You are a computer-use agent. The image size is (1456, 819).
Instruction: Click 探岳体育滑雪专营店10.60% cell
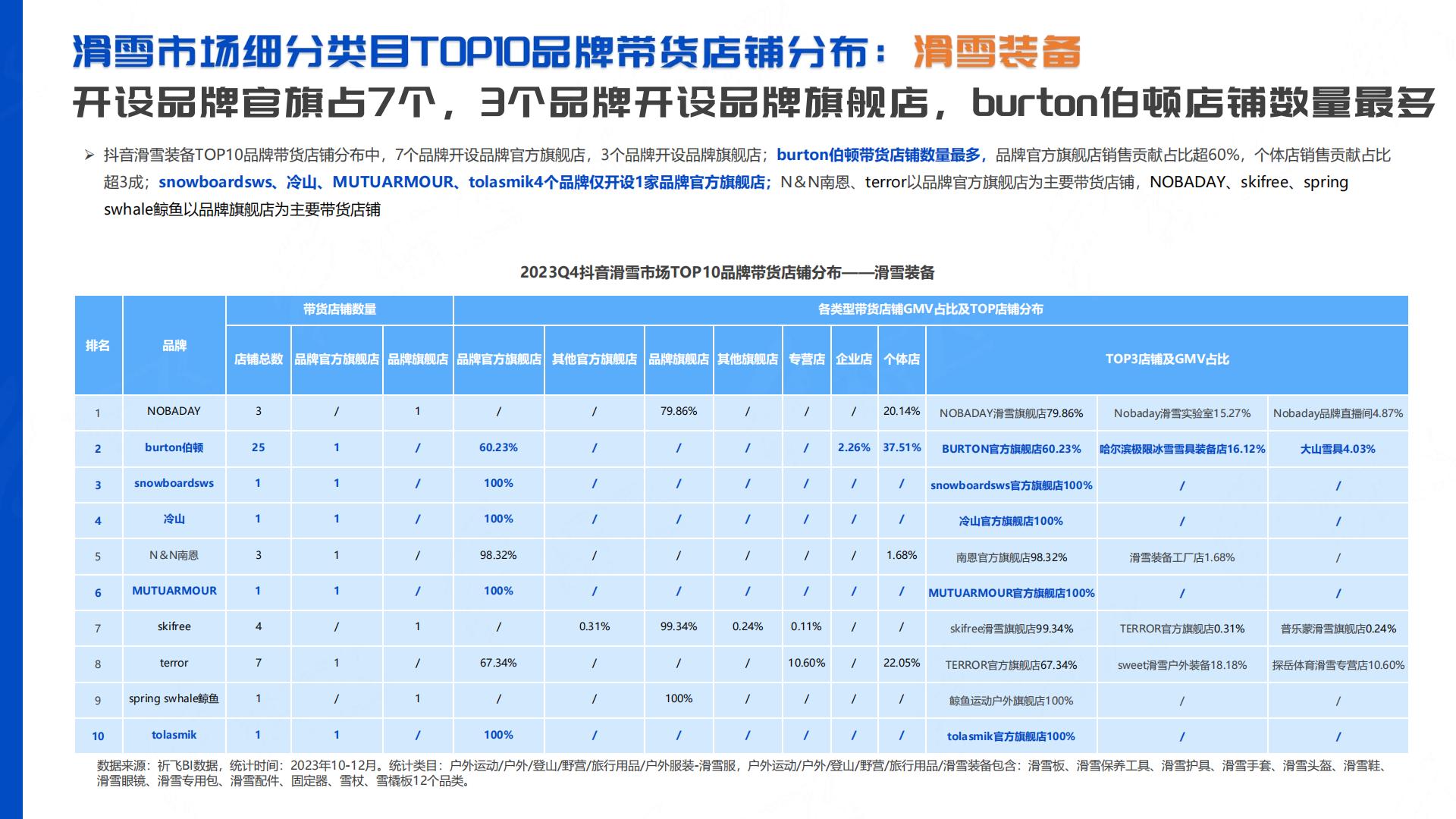coord(1338,665)
